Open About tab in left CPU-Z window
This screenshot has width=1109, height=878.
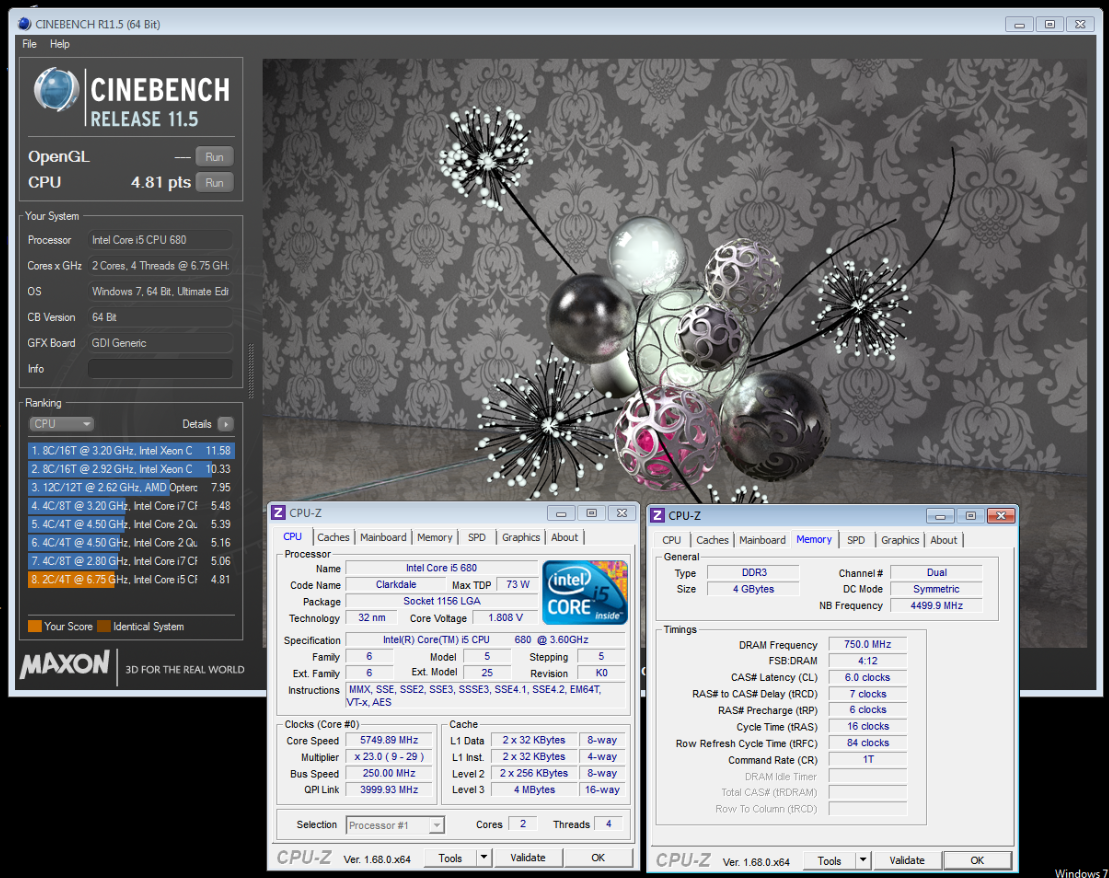[x=564, y=537]
